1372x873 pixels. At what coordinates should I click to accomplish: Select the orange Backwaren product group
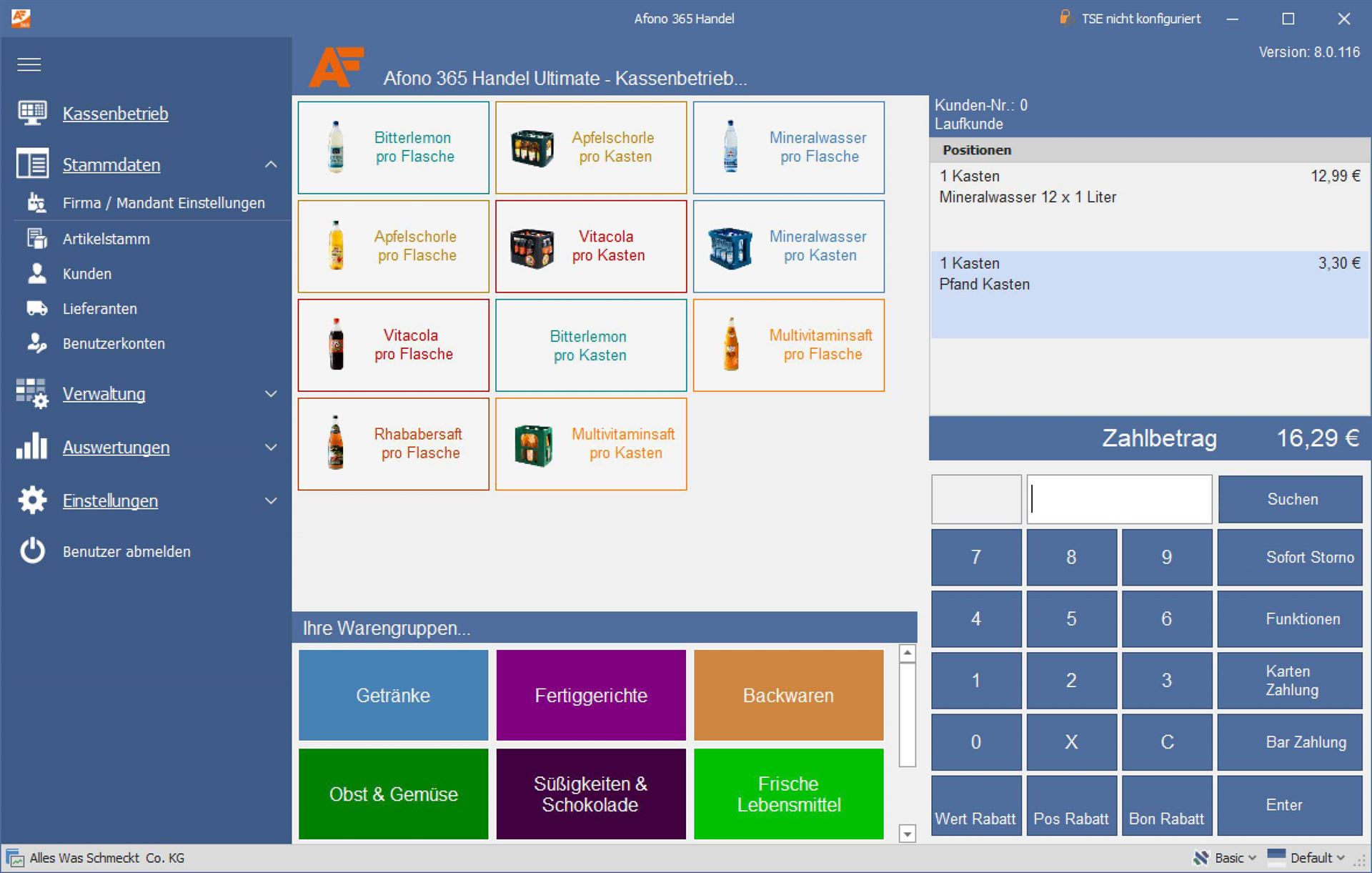point(789,695)
